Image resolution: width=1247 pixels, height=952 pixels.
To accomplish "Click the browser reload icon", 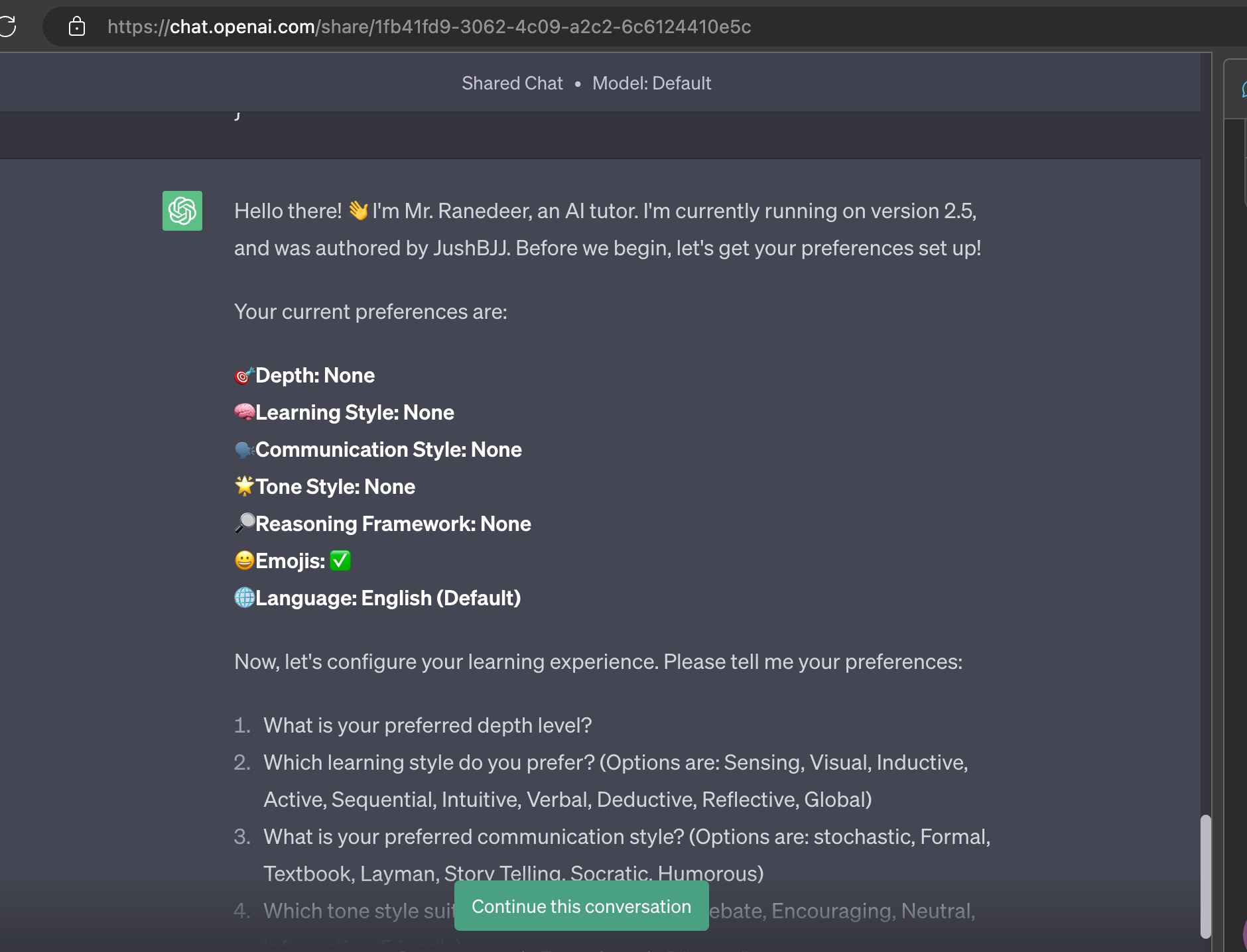I will pos(7,27).
